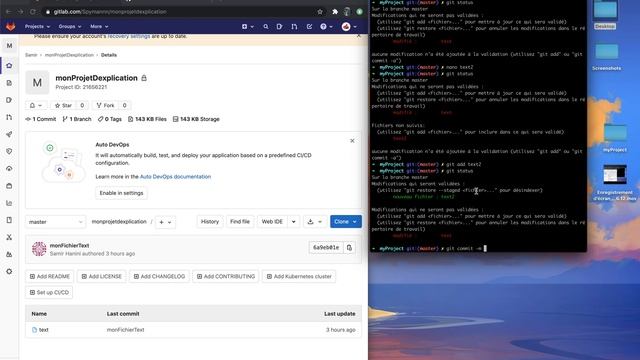Screen dimensions: 640x360
Task: Open the notification bell dropdown
Action: (36, 105)
